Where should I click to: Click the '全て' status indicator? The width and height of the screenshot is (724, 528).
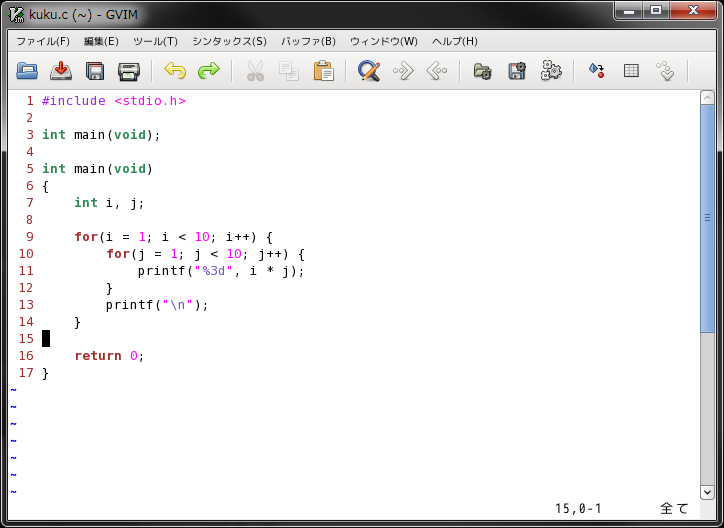674,509
